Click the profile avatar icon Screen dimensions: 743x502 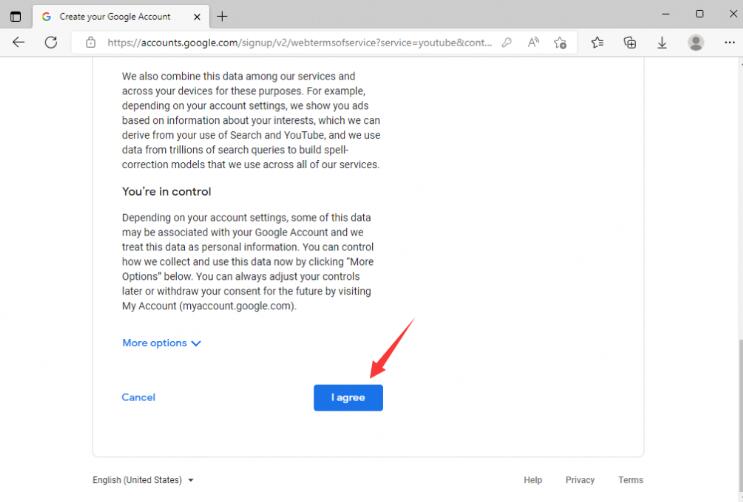pyautogui.click(x=696, y=43)
